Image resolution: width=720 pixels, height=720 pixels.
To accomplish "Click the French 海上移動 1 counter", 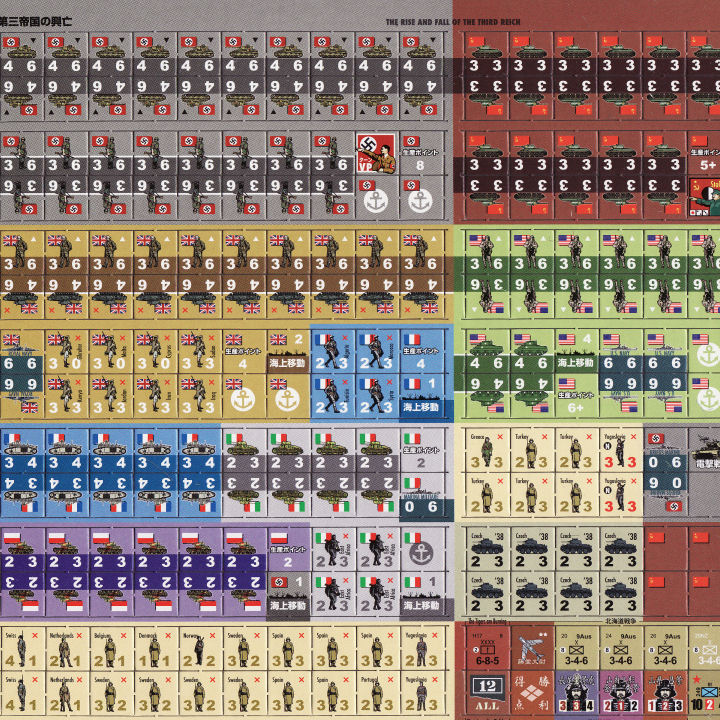I will coord(420,396).
